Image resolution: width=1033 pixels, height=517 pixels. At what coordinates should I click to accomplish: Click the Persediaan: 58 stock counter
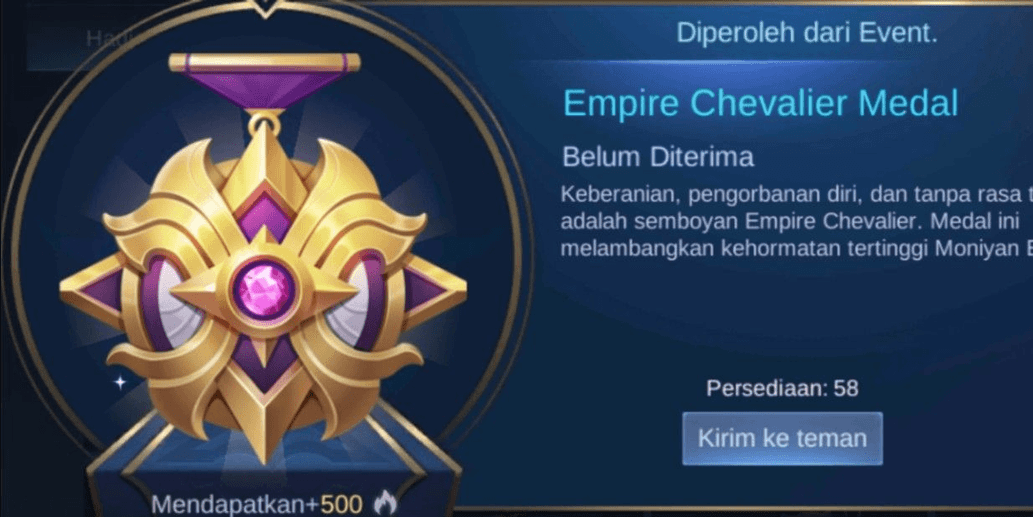(x=782, y=389)
